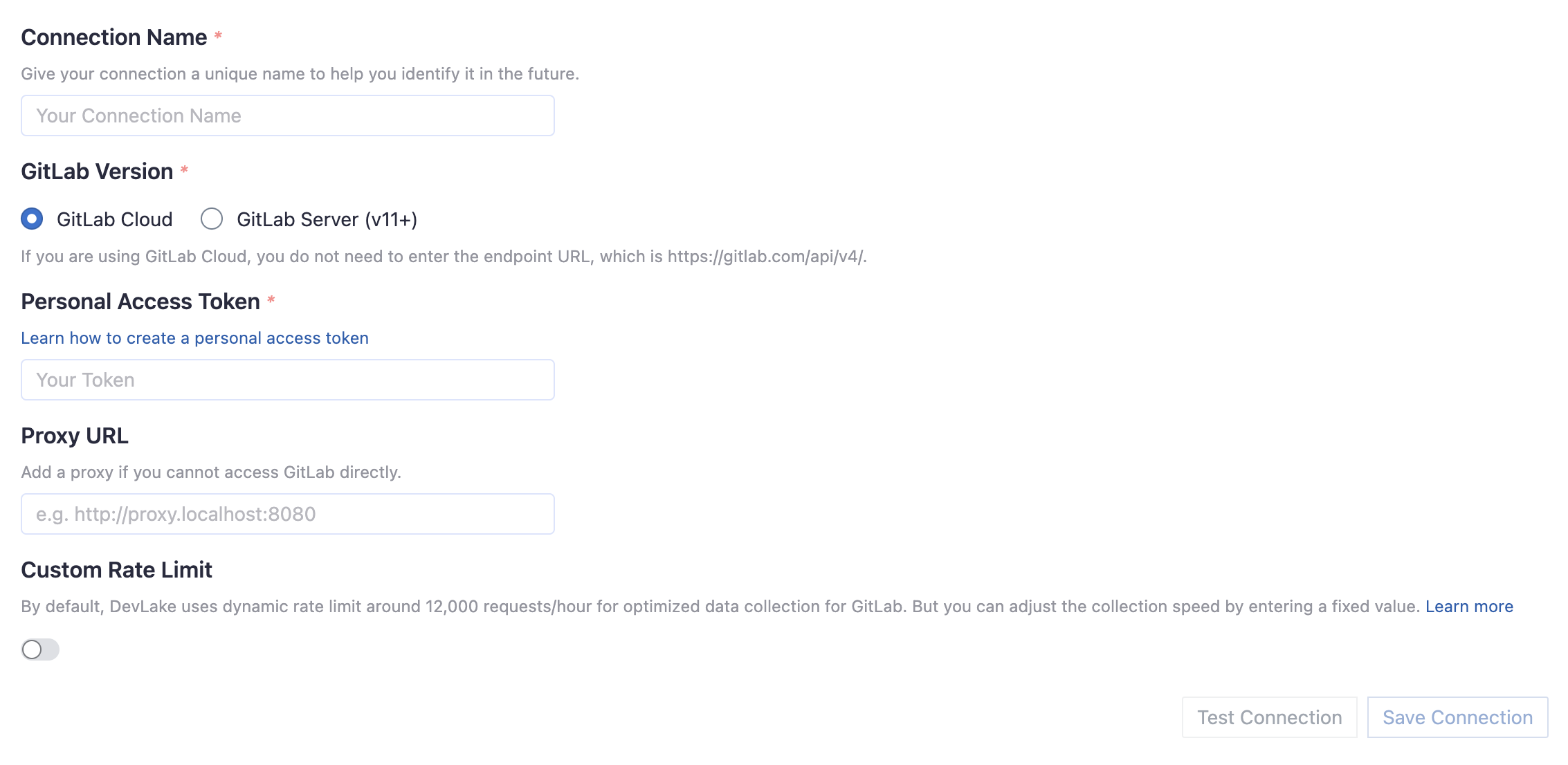
Task: Select the GitLab Cloud radio button
Action: pyautogui.click(x=32, y=219)
